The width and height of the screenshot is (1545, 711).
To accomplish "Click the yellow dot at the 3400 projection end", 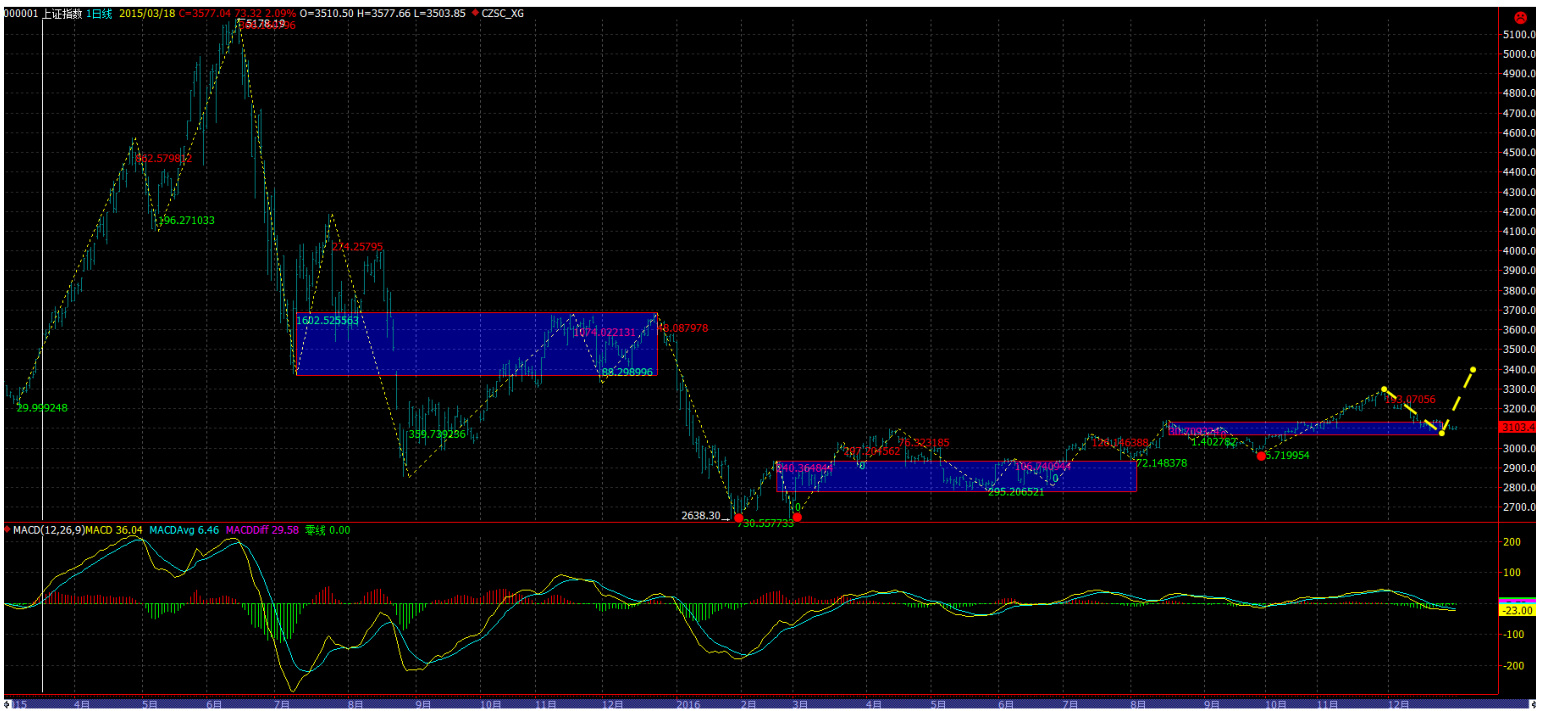I will (x=1473, y=370).
